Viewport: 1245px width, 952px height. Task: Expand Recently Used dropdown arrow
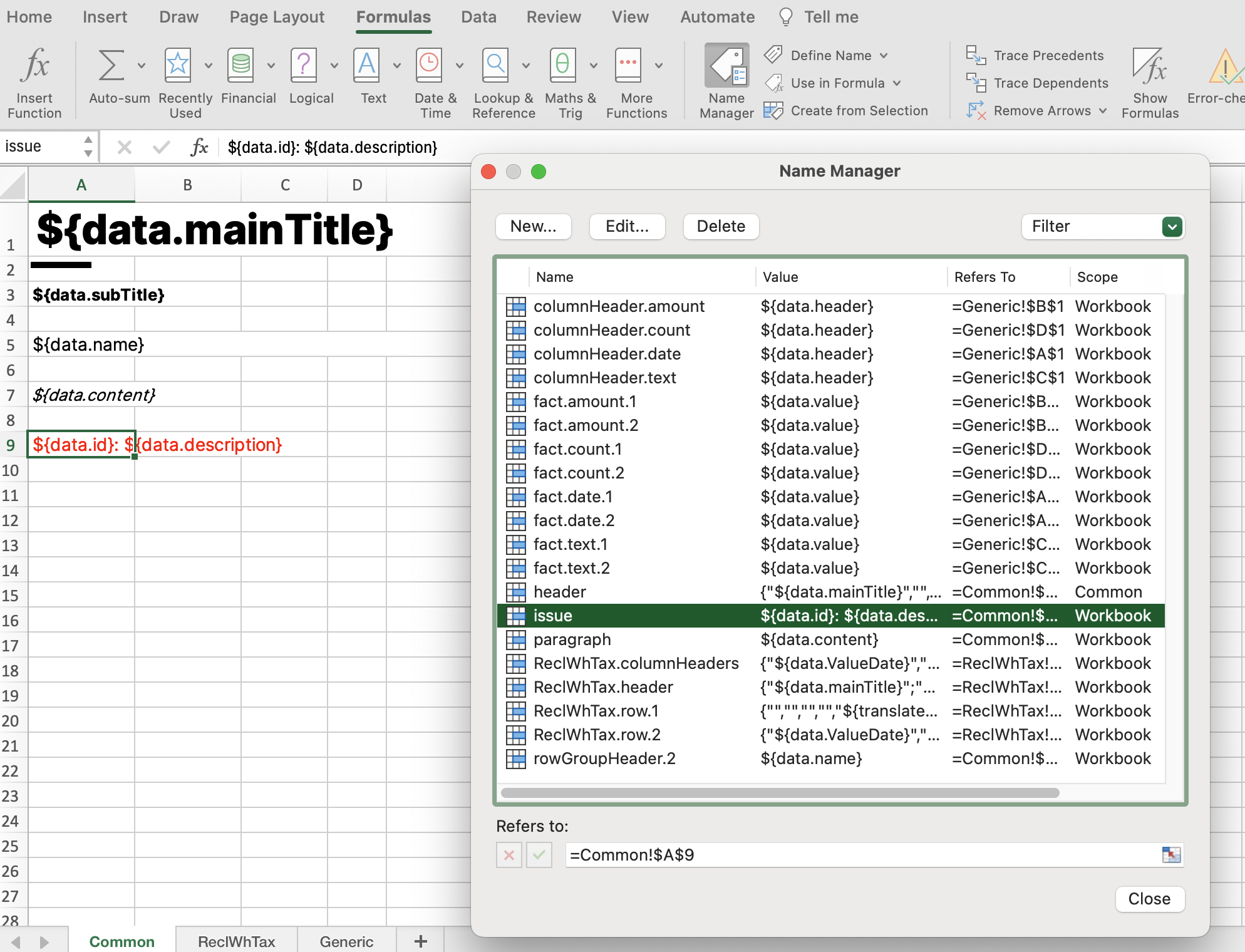[x=209, y=65]
